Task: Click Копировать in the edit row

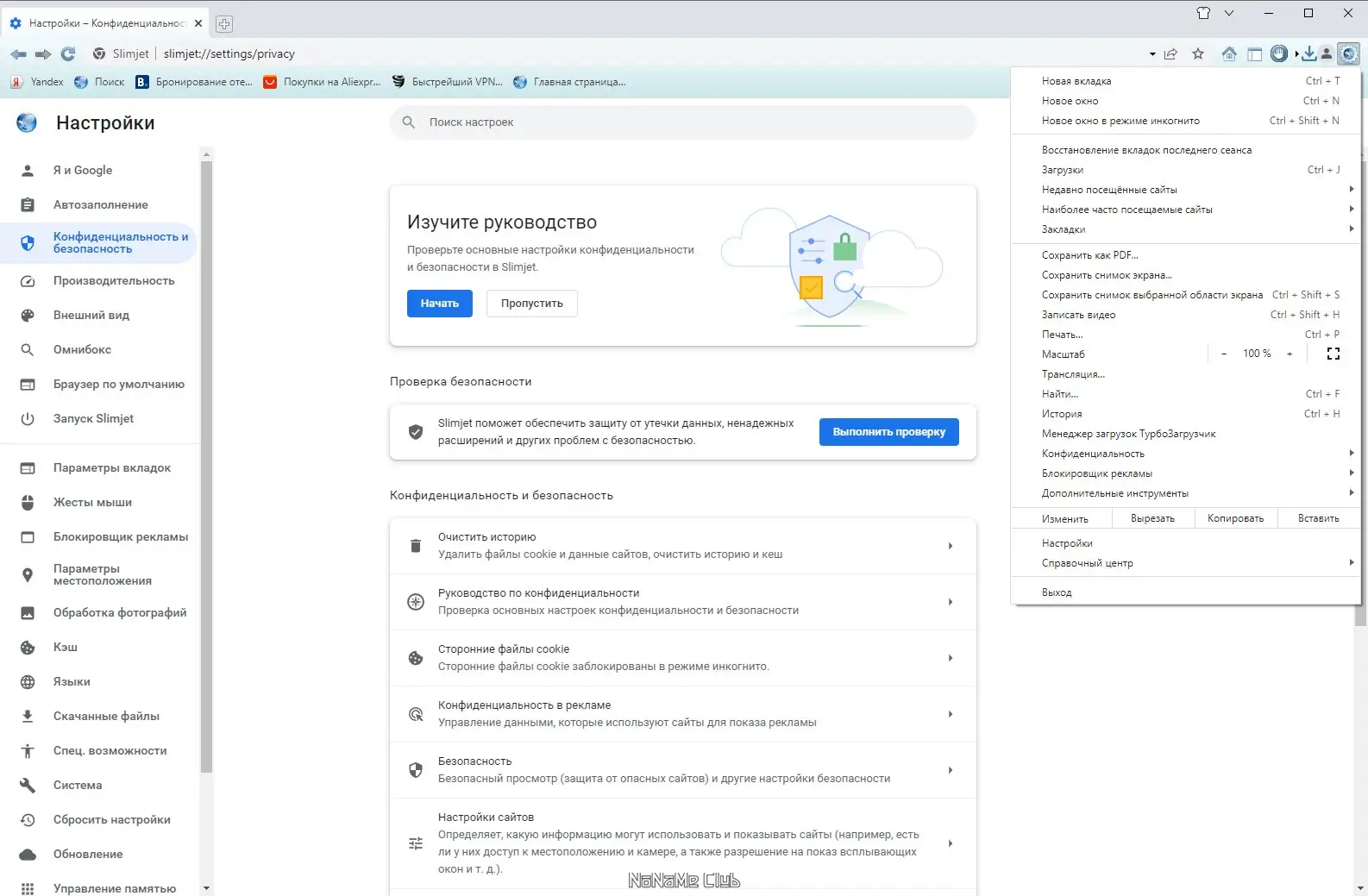Action: click(x=1235, y=518)
